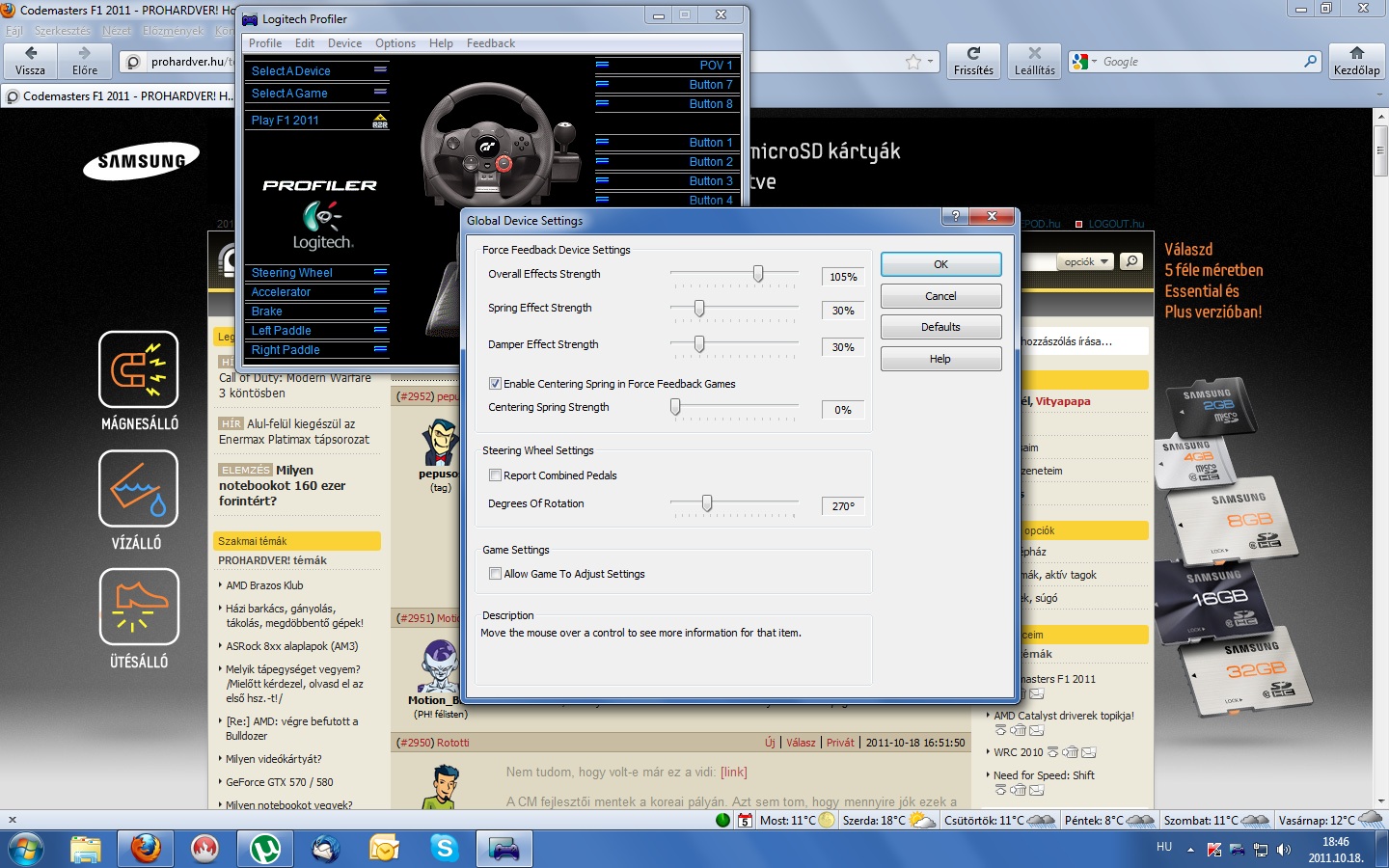Image resolution: width=1389 pixels, height=868 pixels.
Task: Expand Select A Device dropdown
Action: tap(380, 70)
